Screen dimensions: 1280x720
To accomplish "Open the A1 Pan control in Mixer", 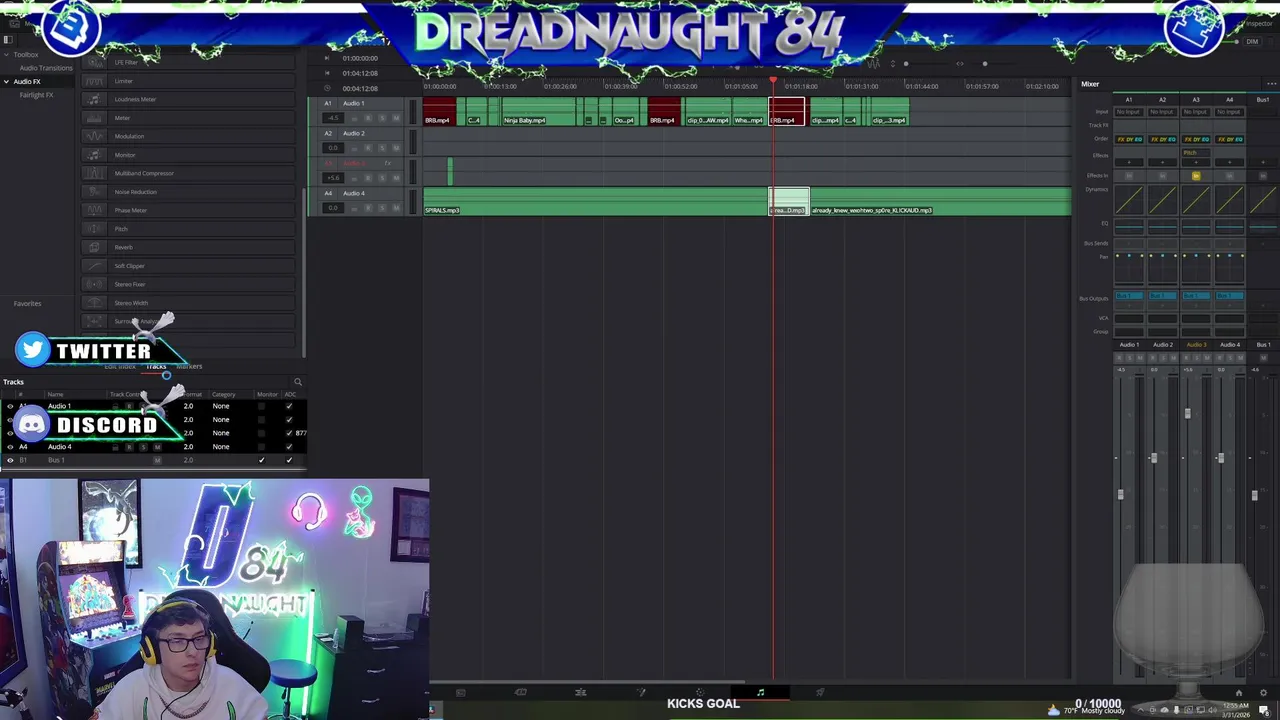I will tap(1129, 267).
